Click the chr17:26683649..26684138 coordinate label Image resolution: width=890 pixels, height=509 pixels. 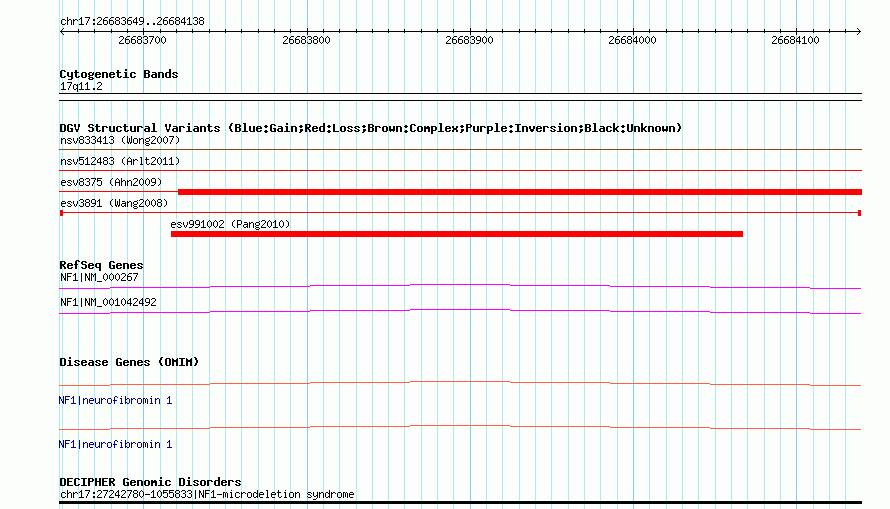coord(132,22)
